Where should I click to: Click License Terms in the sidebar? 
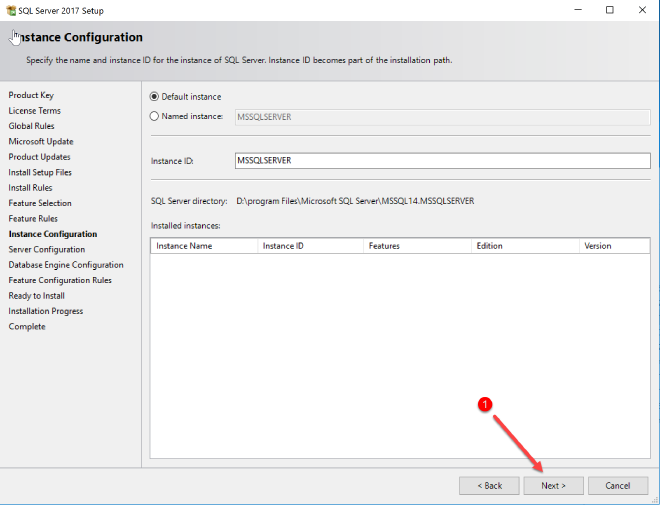click(x=35, y=111)
